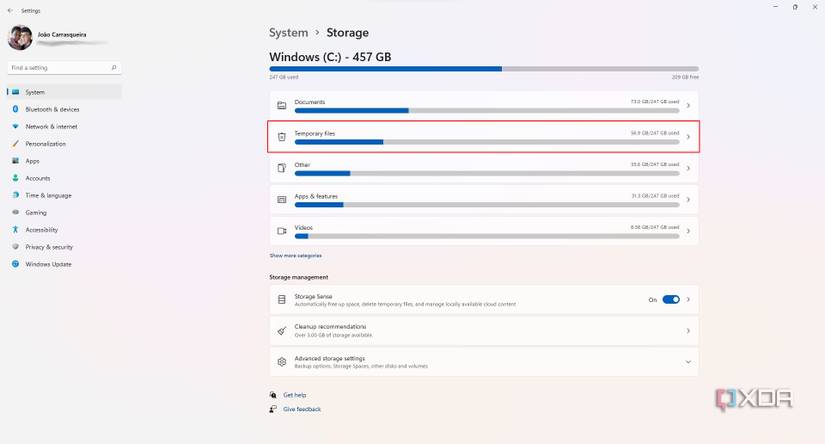Click the Get help link
This screenshot has height=444, width=825.
tap(295, 395)
